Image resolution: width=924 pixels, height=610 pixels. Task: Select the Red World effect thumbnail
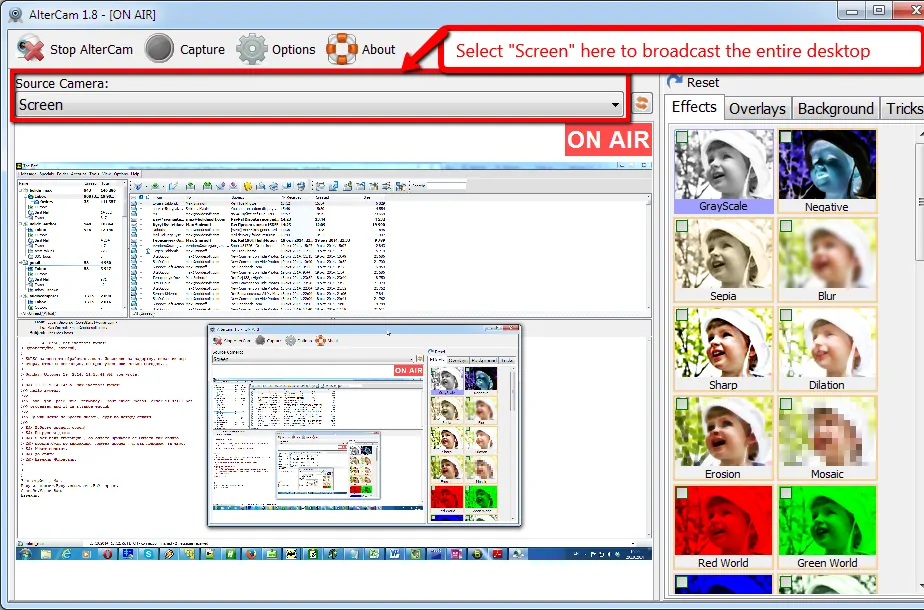click(x=724, y=527)
